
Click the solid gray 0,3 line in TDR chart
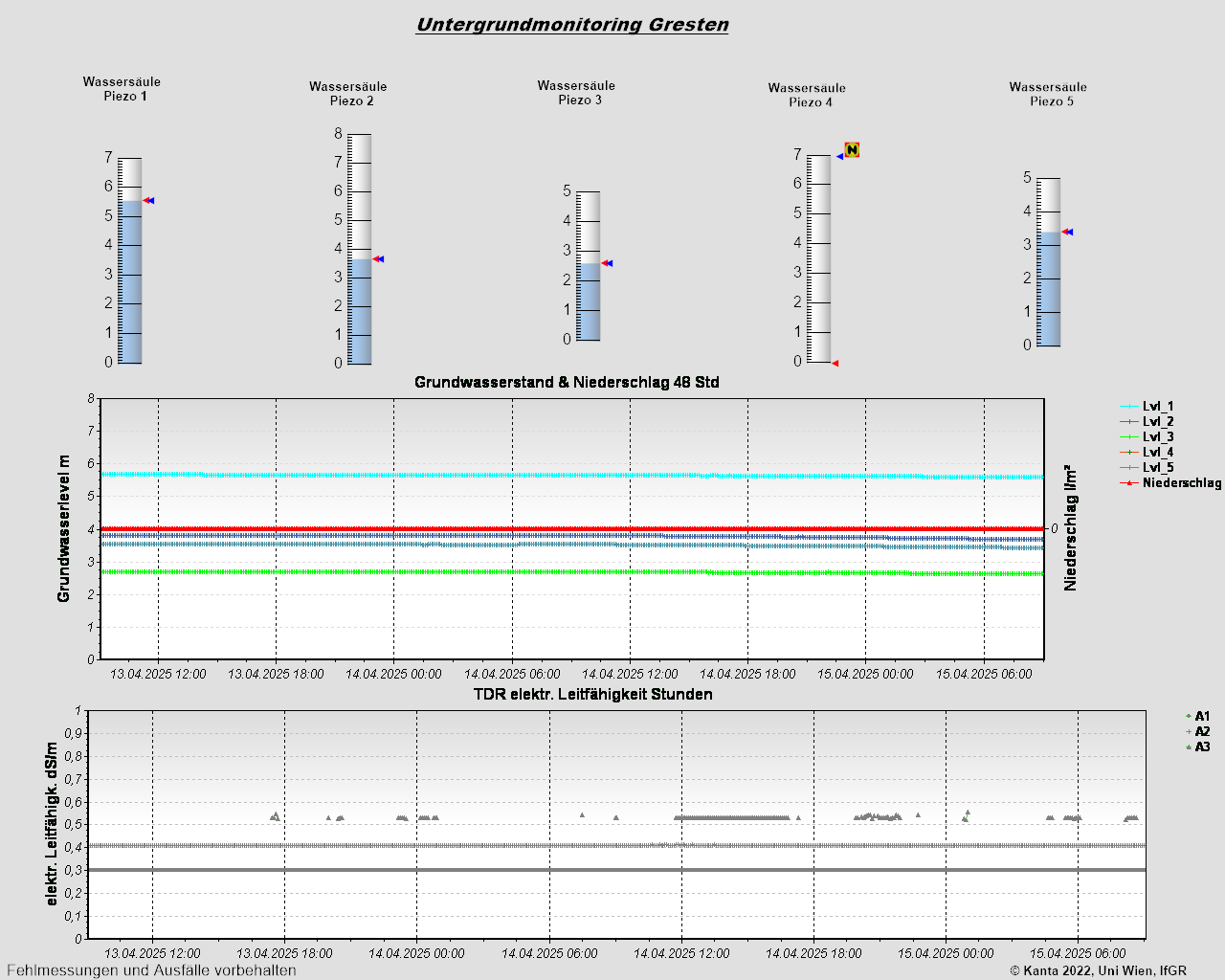click(x=616, y=870)
